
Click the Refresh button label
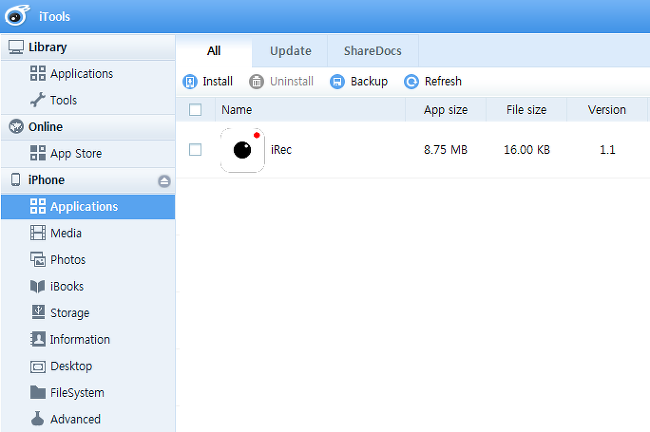coord(443,81)
